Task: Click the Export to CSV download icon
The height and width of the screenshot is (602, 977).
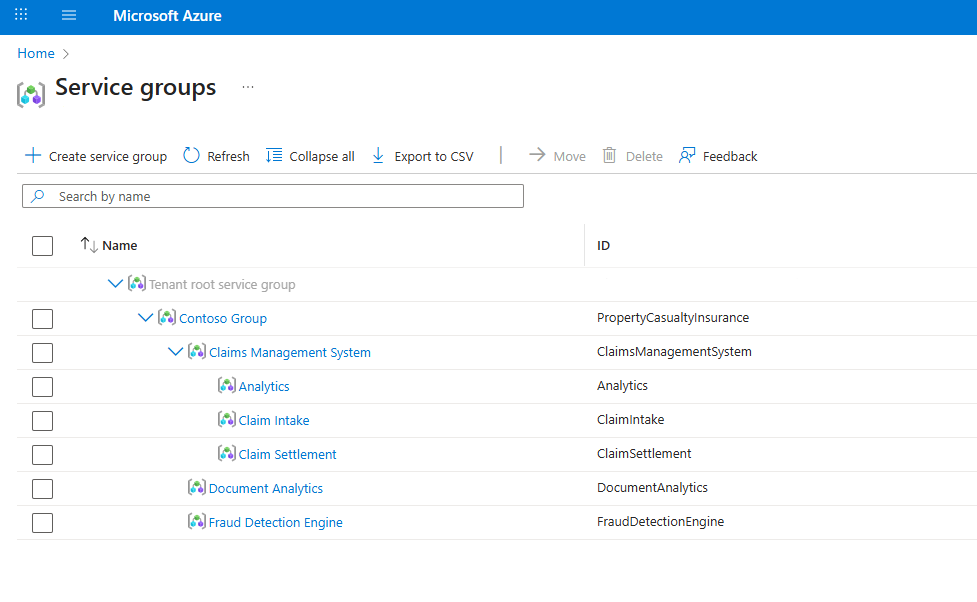Action: coord(378,155)
